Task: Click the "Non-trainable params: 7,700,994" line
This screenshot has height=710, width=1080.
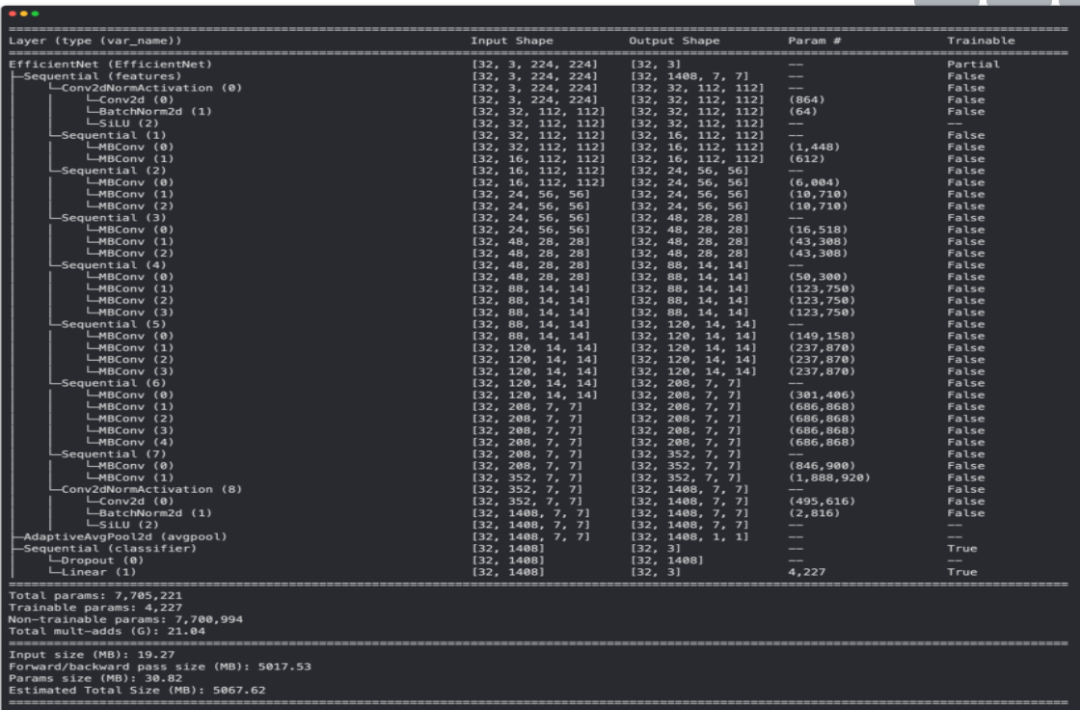Action: (x=125, y=619)
